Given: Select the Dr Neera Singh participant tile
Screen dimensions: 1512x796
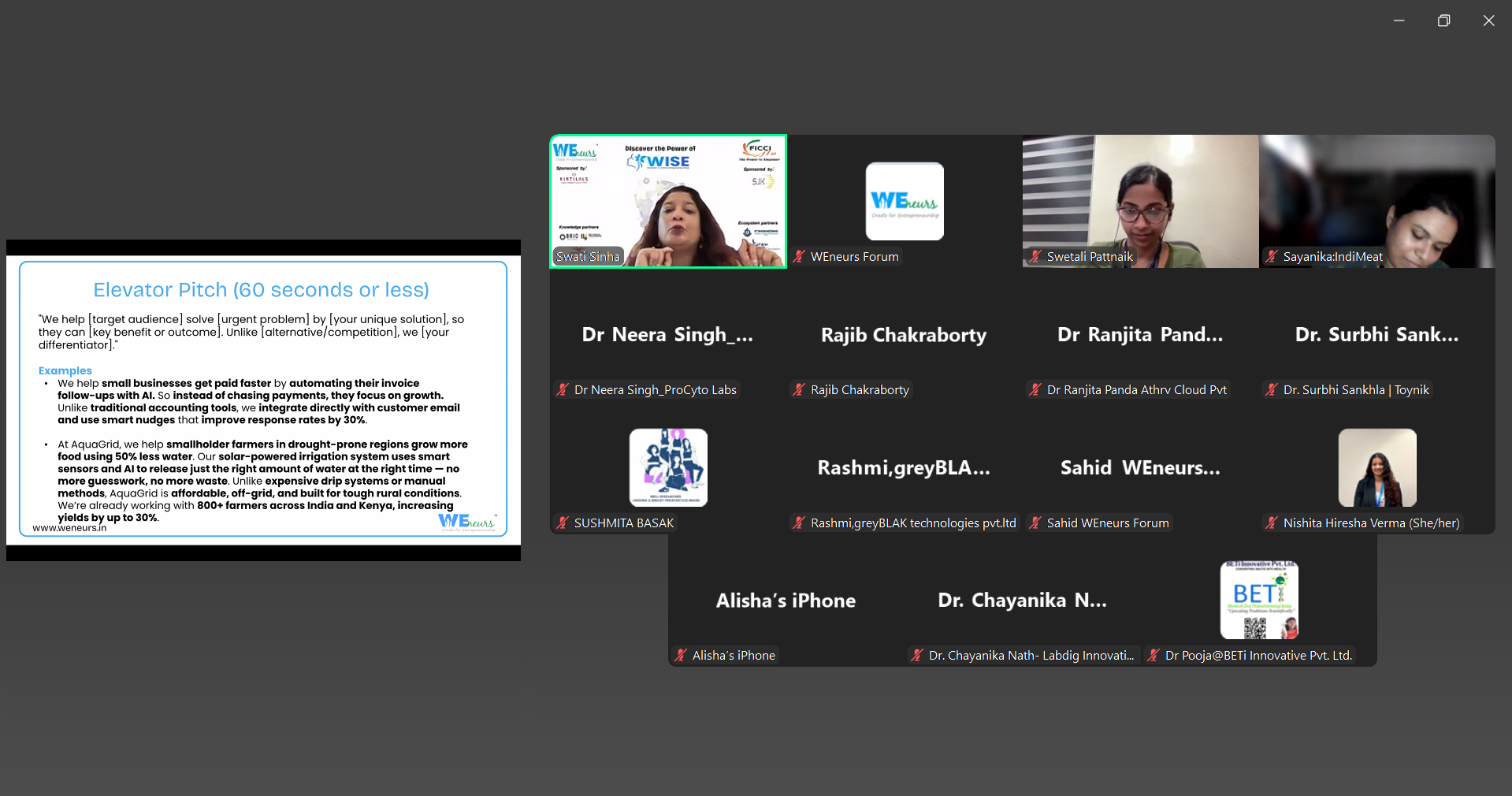Looking at the screenshot, I should pos(668,335).
